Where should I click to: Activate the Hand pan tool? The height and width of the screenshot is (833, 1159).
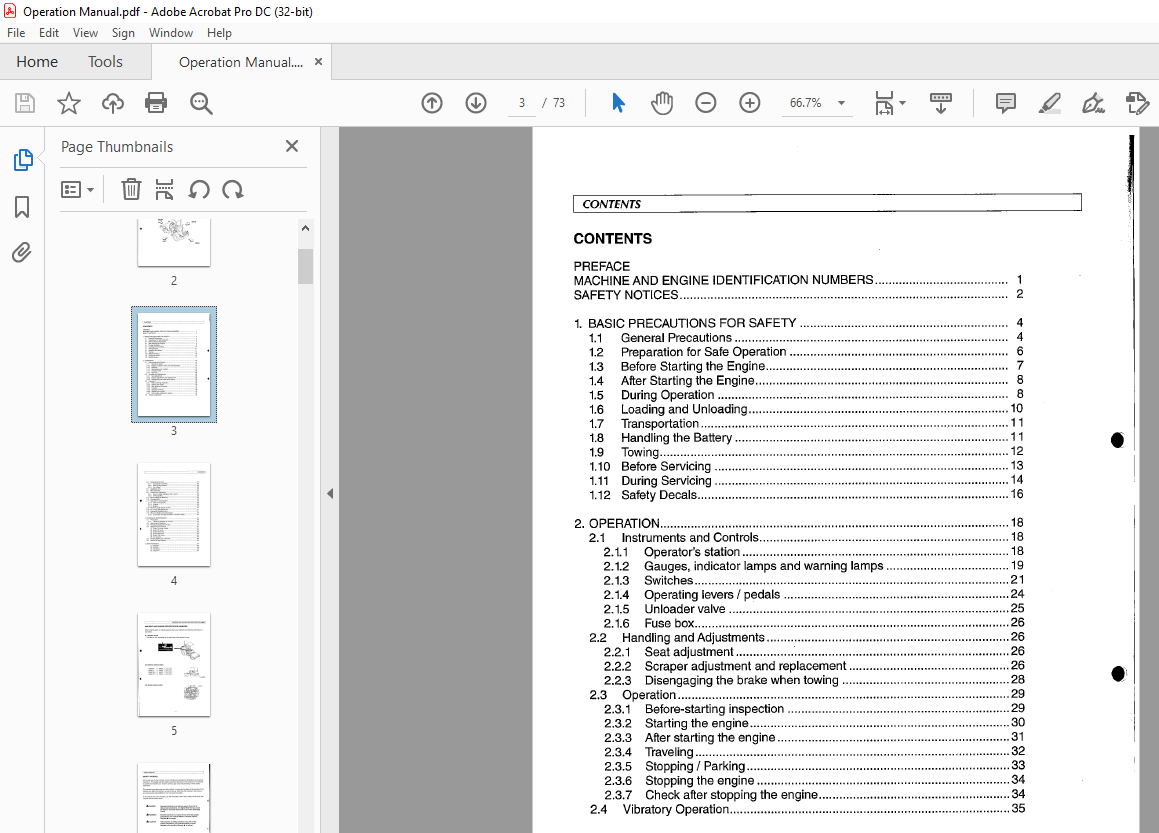(662, 103)
